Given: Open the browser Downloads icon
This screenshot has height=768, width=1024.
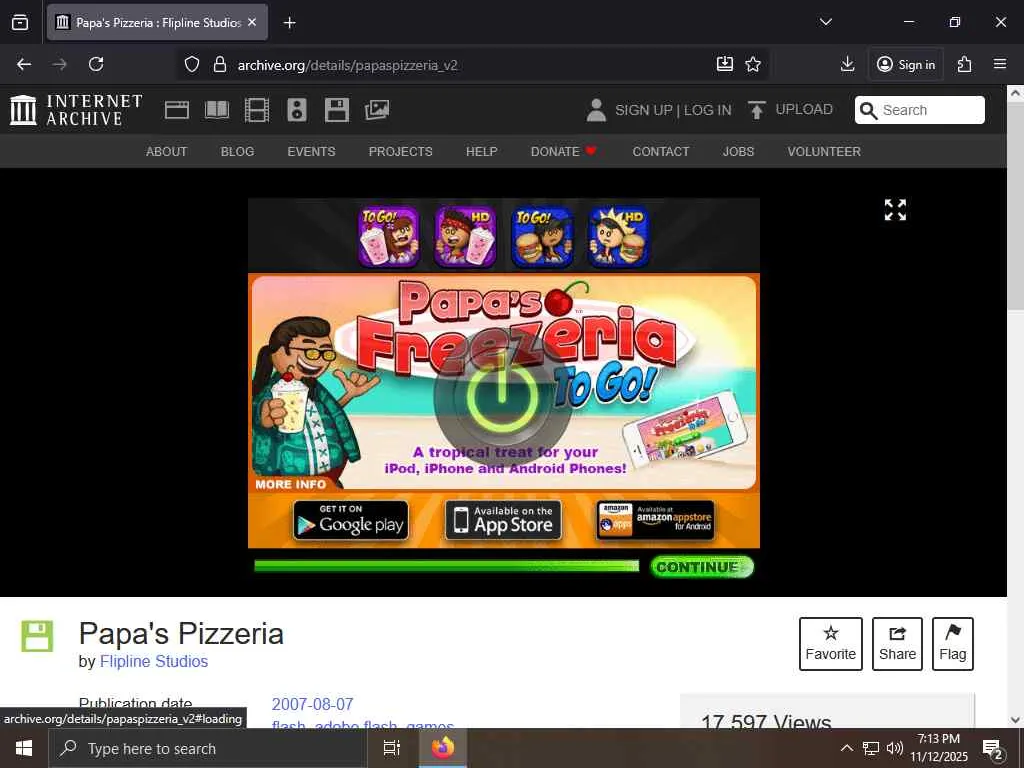Looking at the screenshot, I should coord(847,64).
